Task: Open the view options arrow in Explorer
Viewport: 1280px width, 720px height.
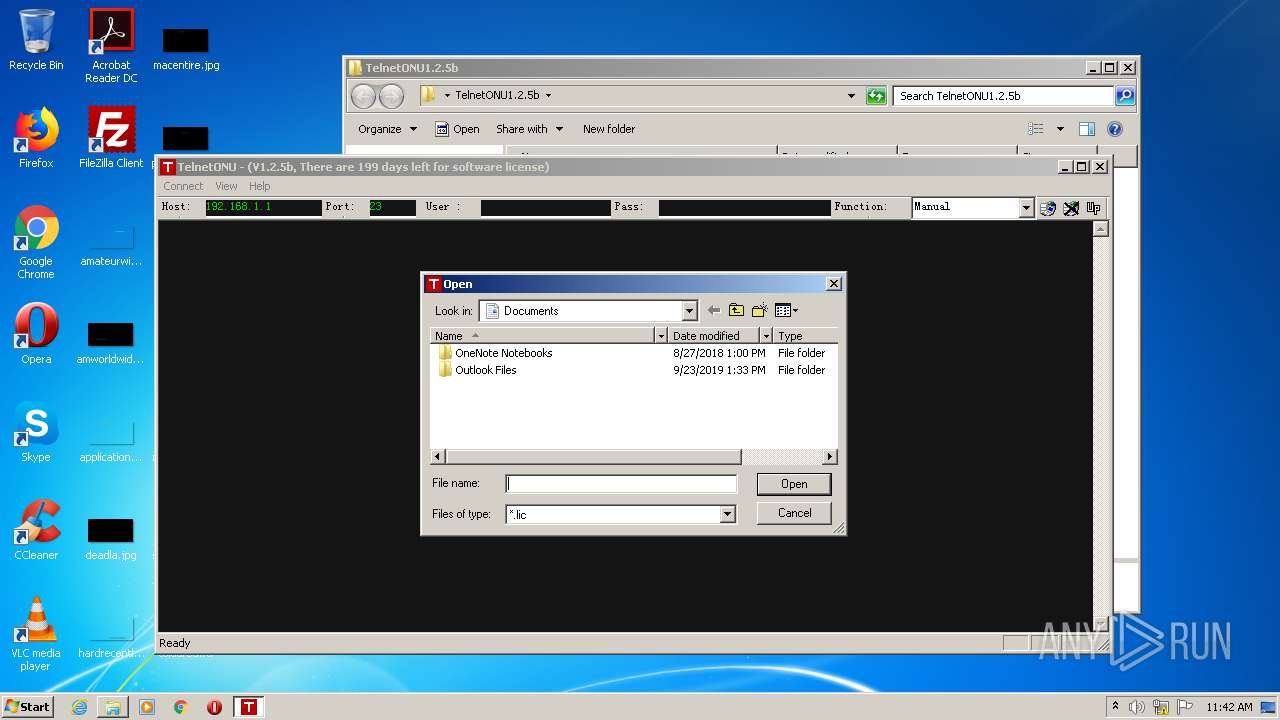Action: click(x=1060, y=129)
